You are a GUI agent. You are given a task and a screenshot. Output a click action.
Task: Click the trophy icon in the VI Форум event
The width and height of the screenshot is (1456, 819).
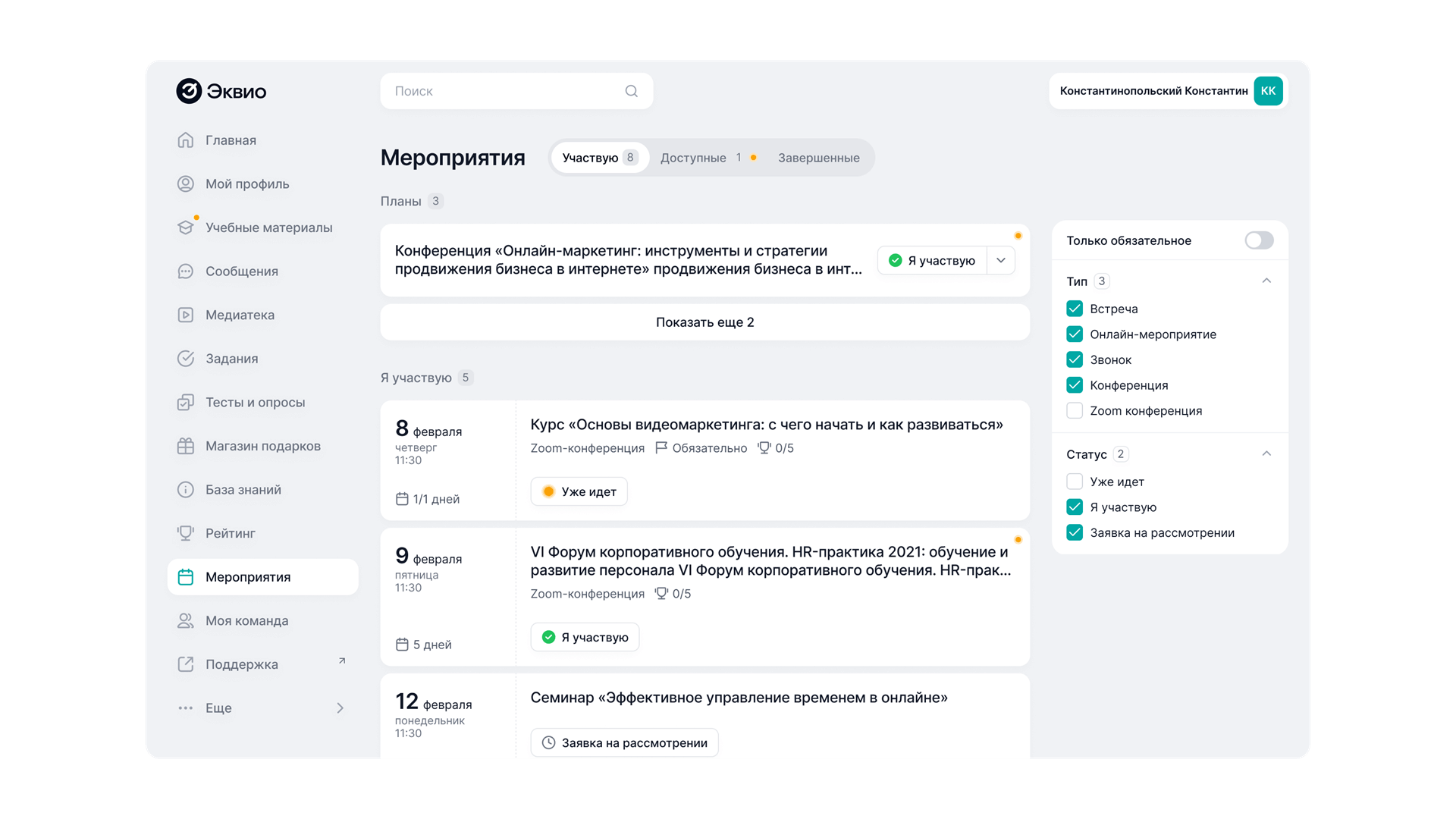(661, 594)
